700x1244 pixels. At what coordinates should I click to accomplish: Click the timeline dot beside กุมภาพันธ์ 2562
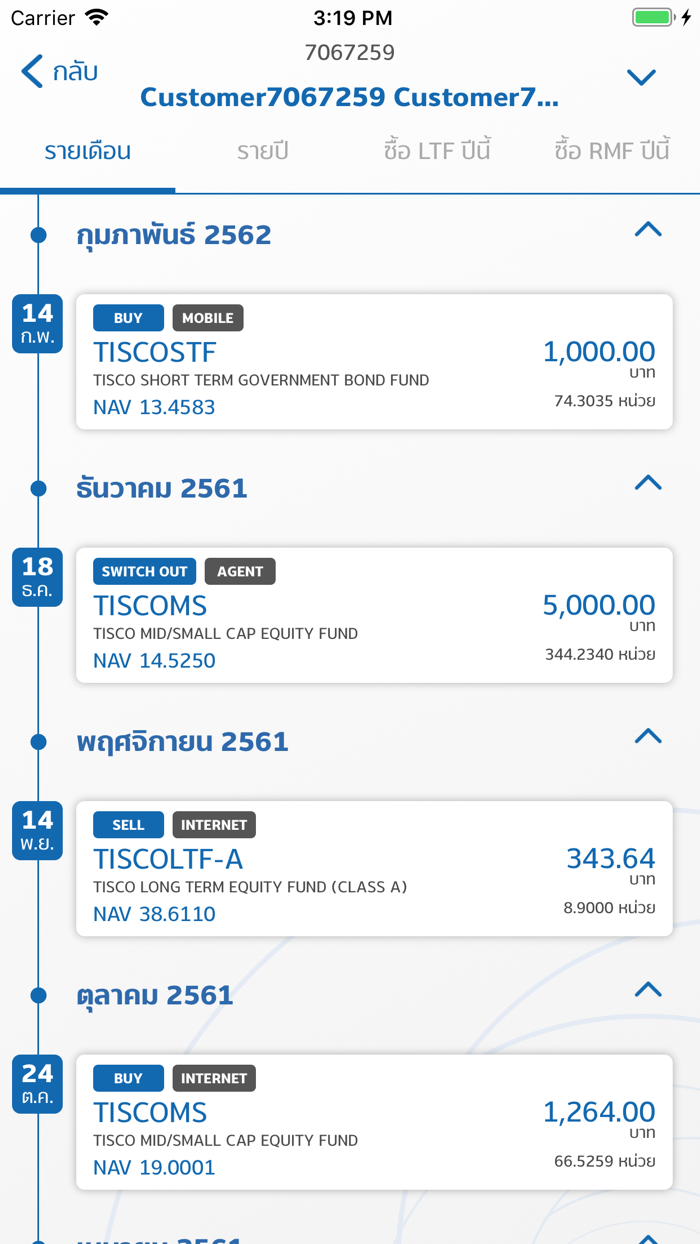click(38, 234)
